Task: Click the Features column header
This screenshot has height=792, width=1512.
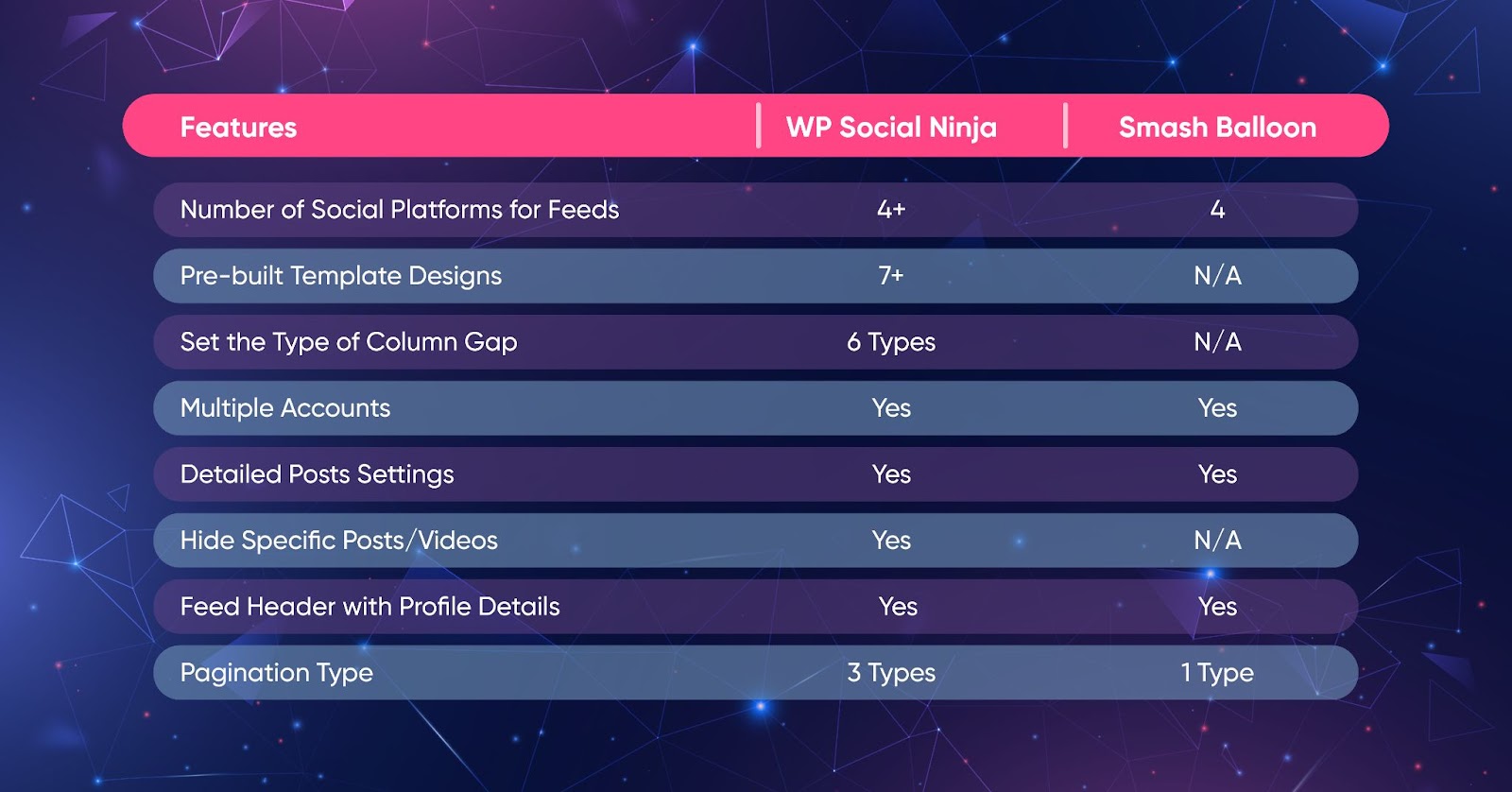Action: point(238,128)
